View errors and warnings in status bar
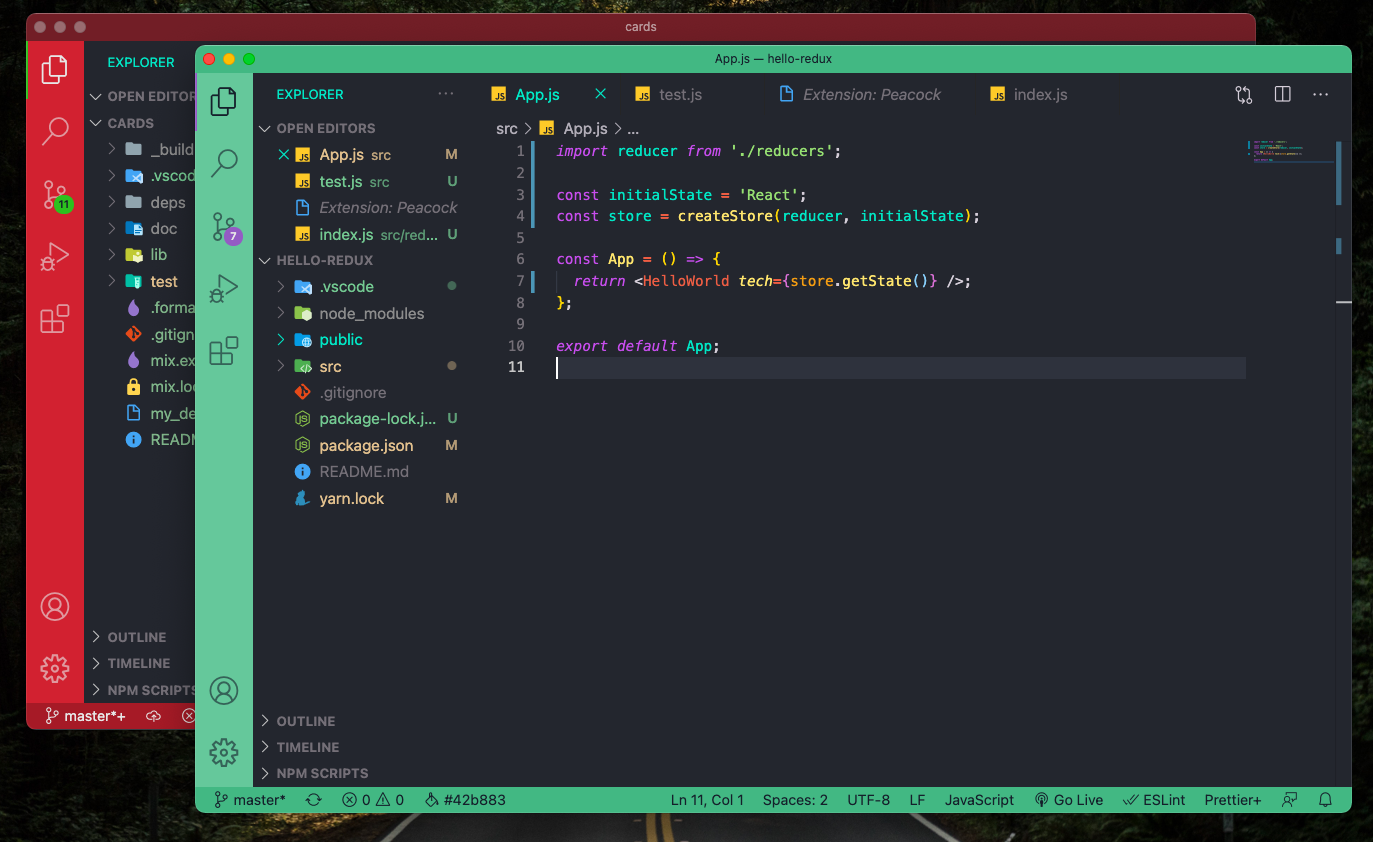This screenshot has height=842, width=1373. pyautogui.click(x=372, y=799)
